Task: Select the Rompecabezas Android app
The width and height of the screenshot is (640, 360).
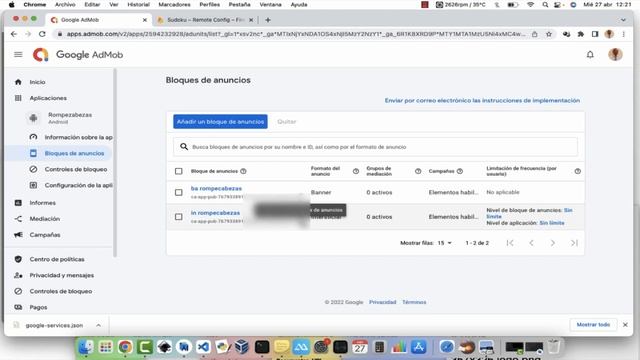Action: [x=69, y=118]
